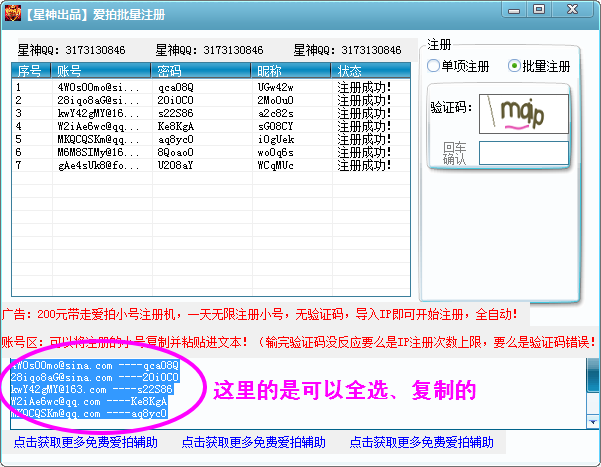Click the captcha input field
Viewport: 601px width, 467px height.
pyautogui.click(x=524, y=153)
